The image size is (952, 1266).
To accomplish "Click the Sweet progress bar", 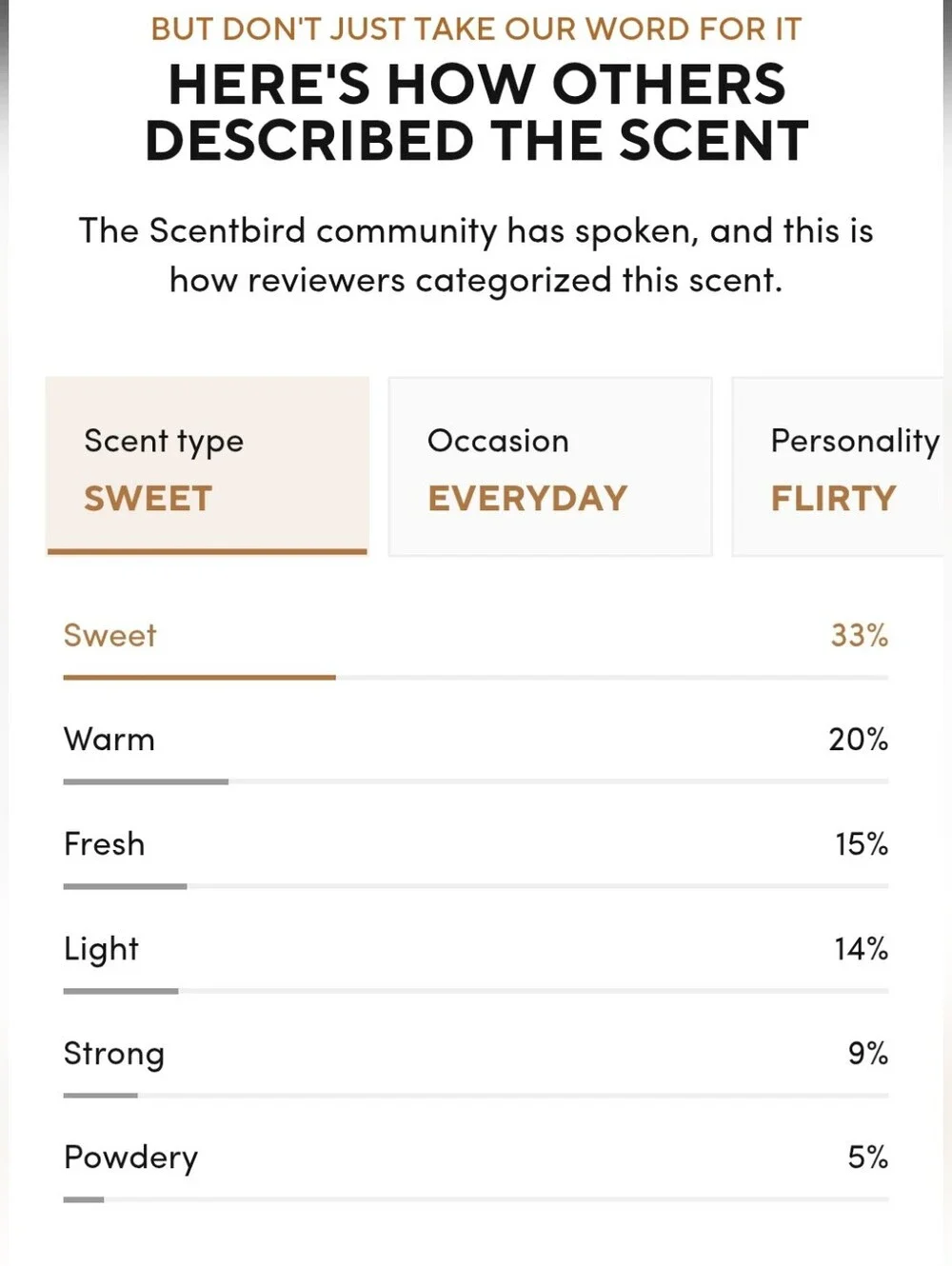I will (x=476, y=678).
